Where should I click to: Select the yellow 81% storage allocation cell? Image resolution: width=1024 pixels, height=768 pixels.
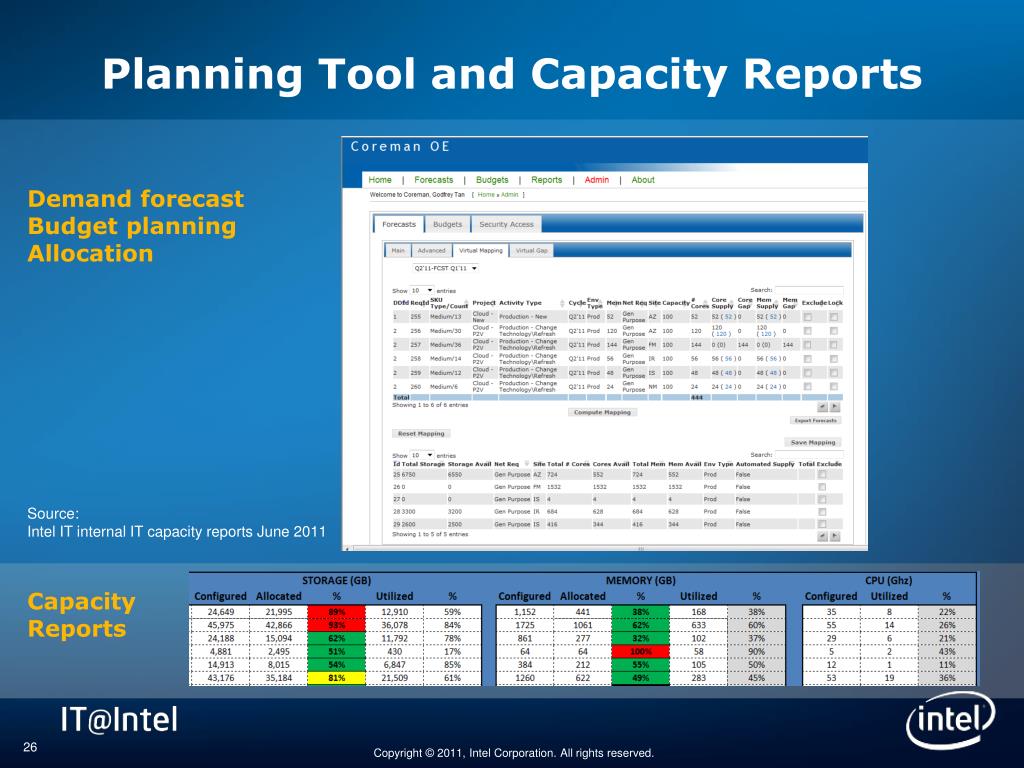[336, 678]
